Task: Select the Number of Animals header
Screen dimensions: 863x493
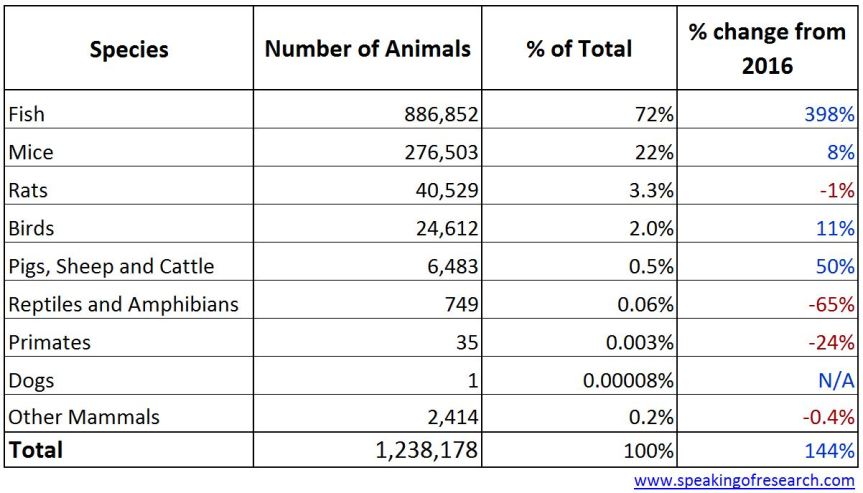Action: coord(367,50)
